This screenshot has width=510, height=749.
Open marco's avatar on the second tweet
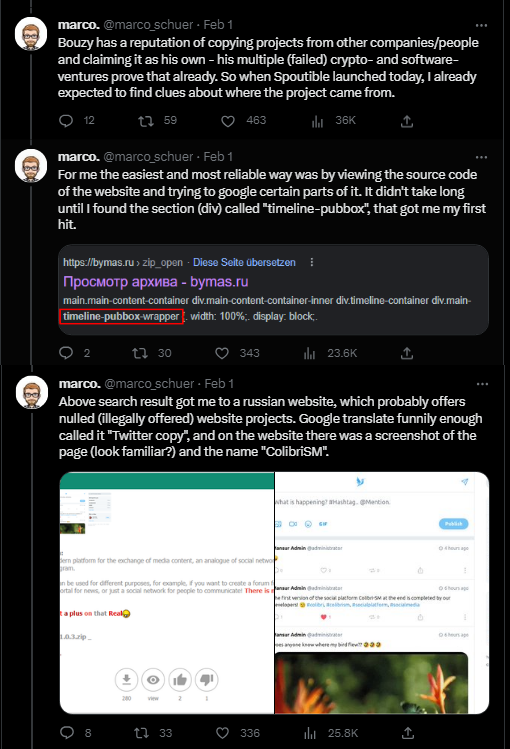tap(31, 165)
